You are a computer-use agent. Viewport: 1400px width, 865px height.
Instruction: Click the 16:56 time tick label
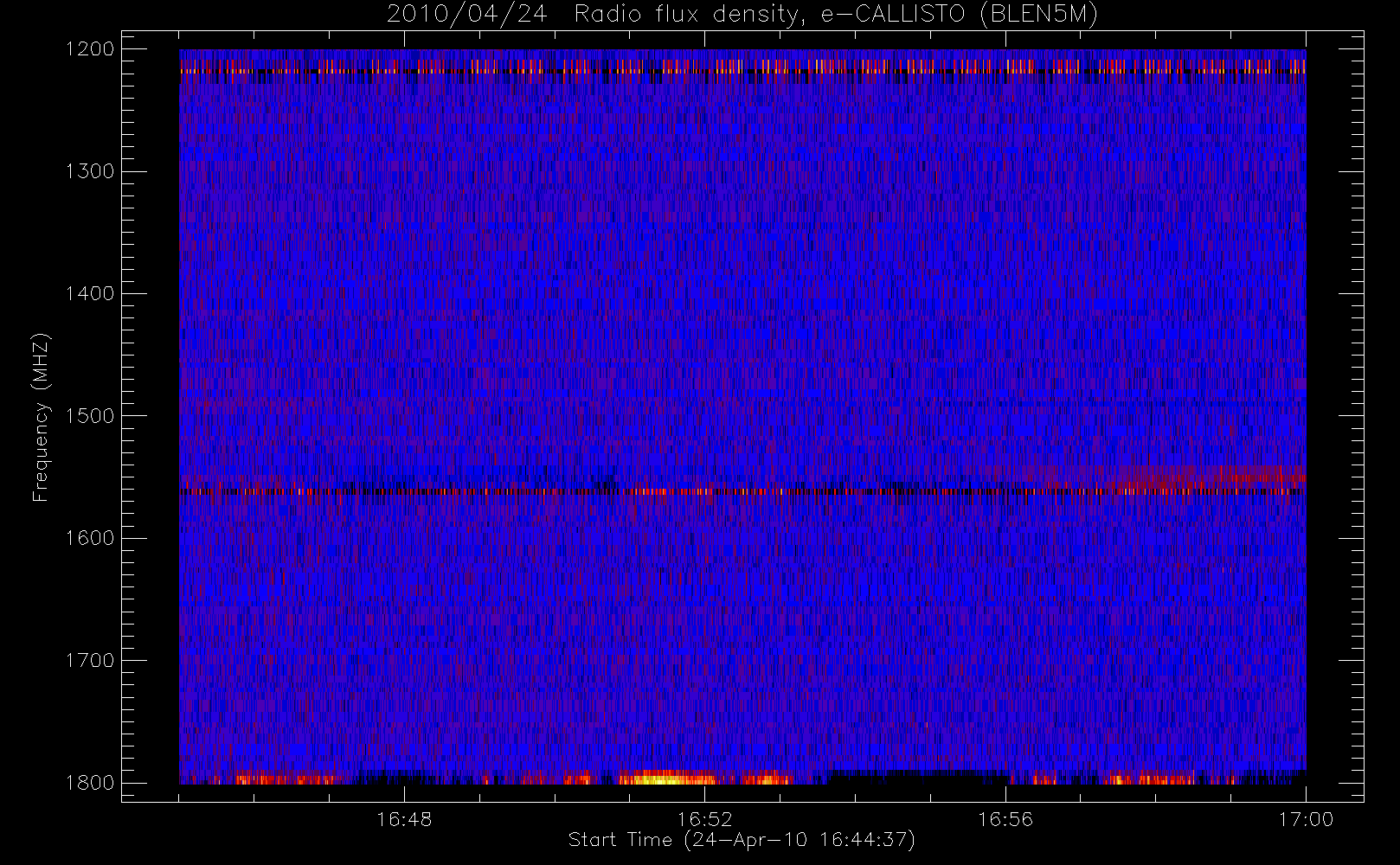coord(1005,819)
